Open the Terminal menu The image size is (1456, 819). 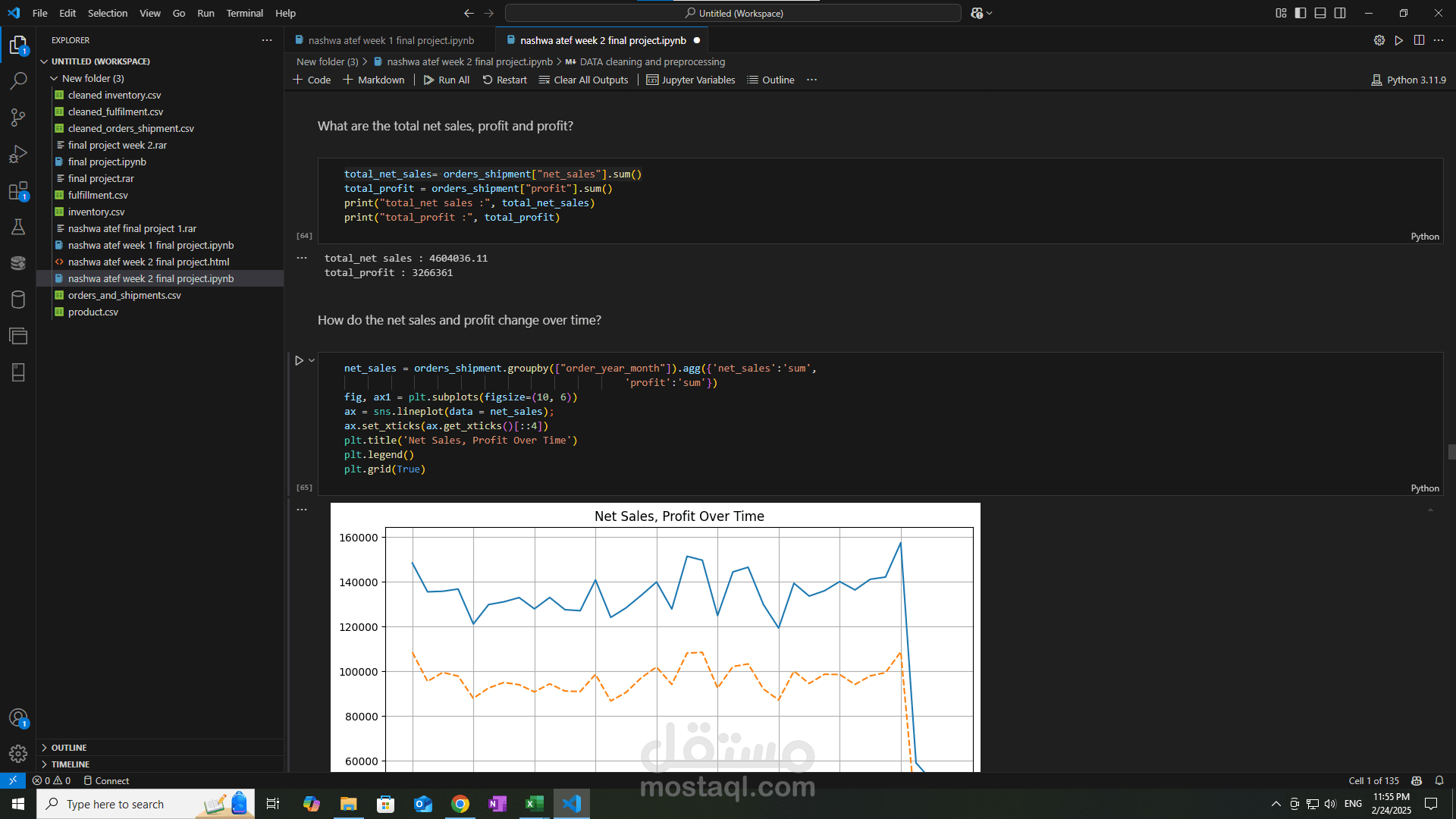244,13
